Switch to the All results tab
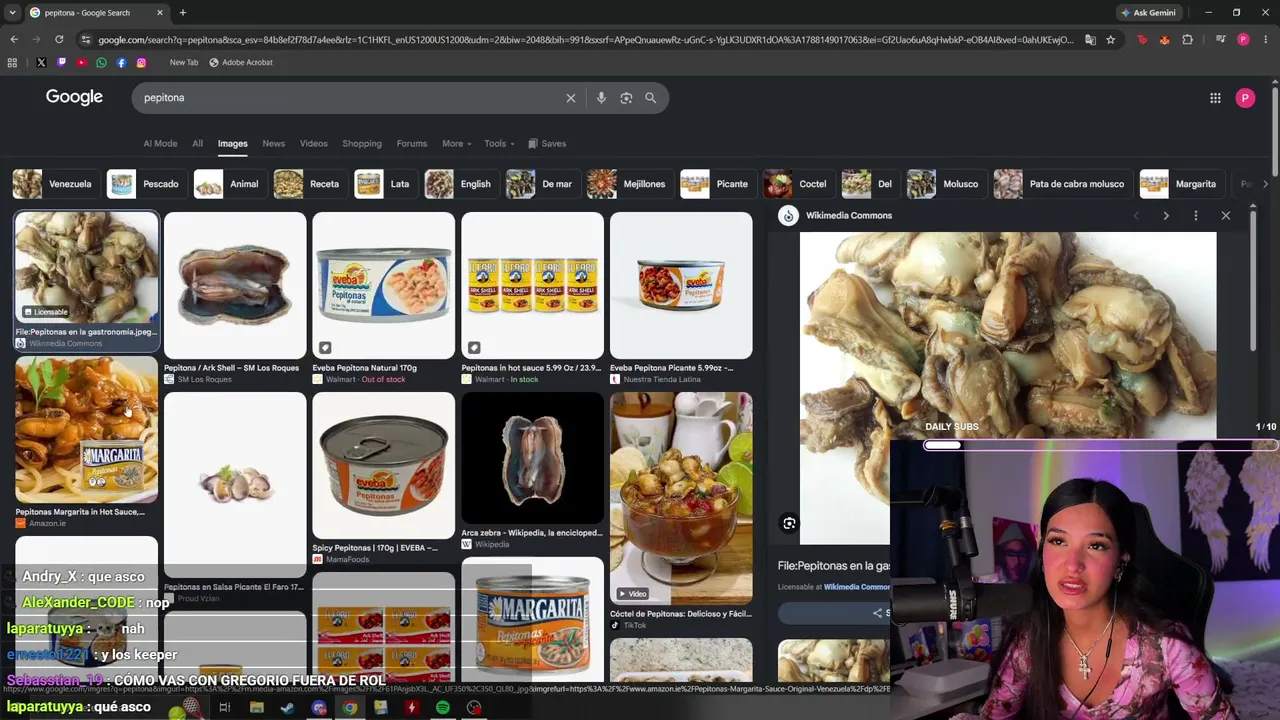1280x720 pixels. (198, 144)
